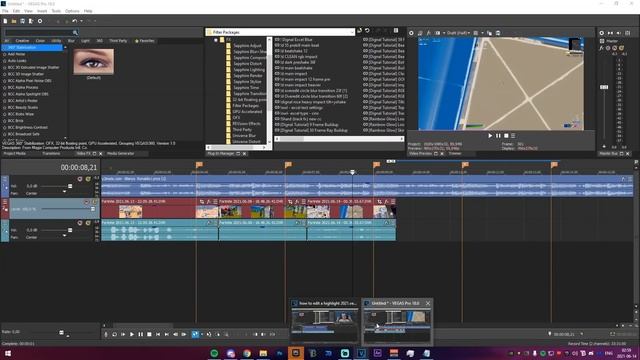The height and width of the screenshot is (360, 640).
Task: Select the Add Noise effect in list
Action: 16,54
